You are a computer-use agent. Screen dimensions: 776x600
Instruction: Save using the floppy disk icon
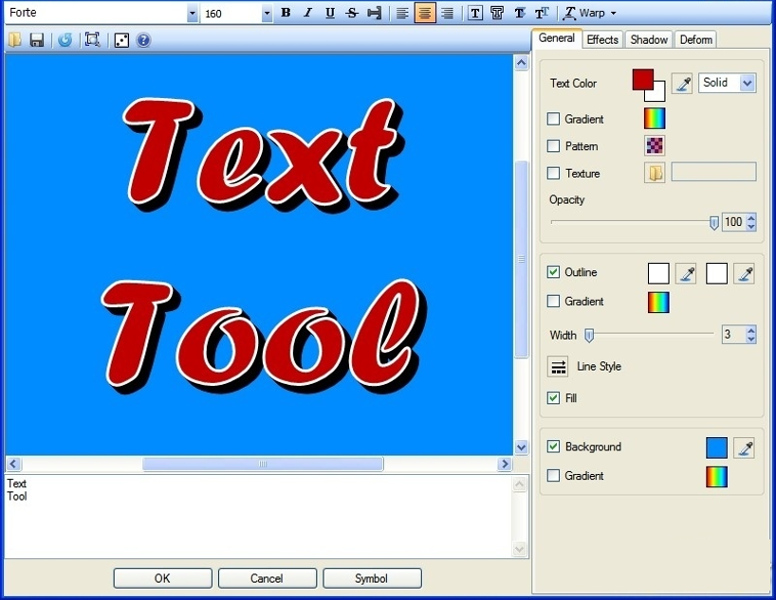tap(37, 40)
